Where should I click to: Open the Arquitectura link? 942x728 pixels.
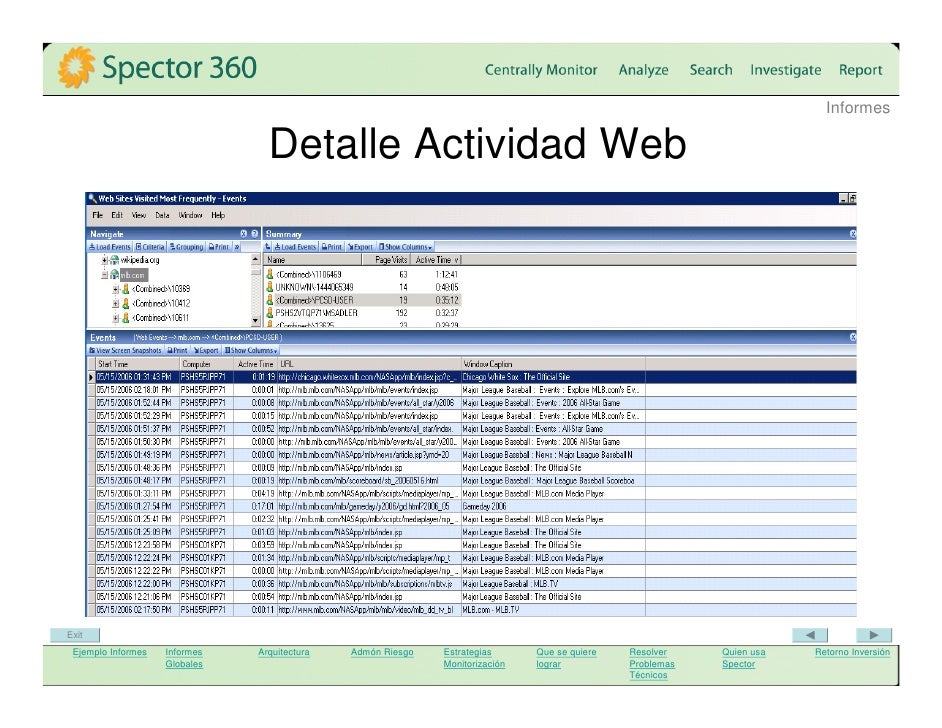(x=284, y=652)
